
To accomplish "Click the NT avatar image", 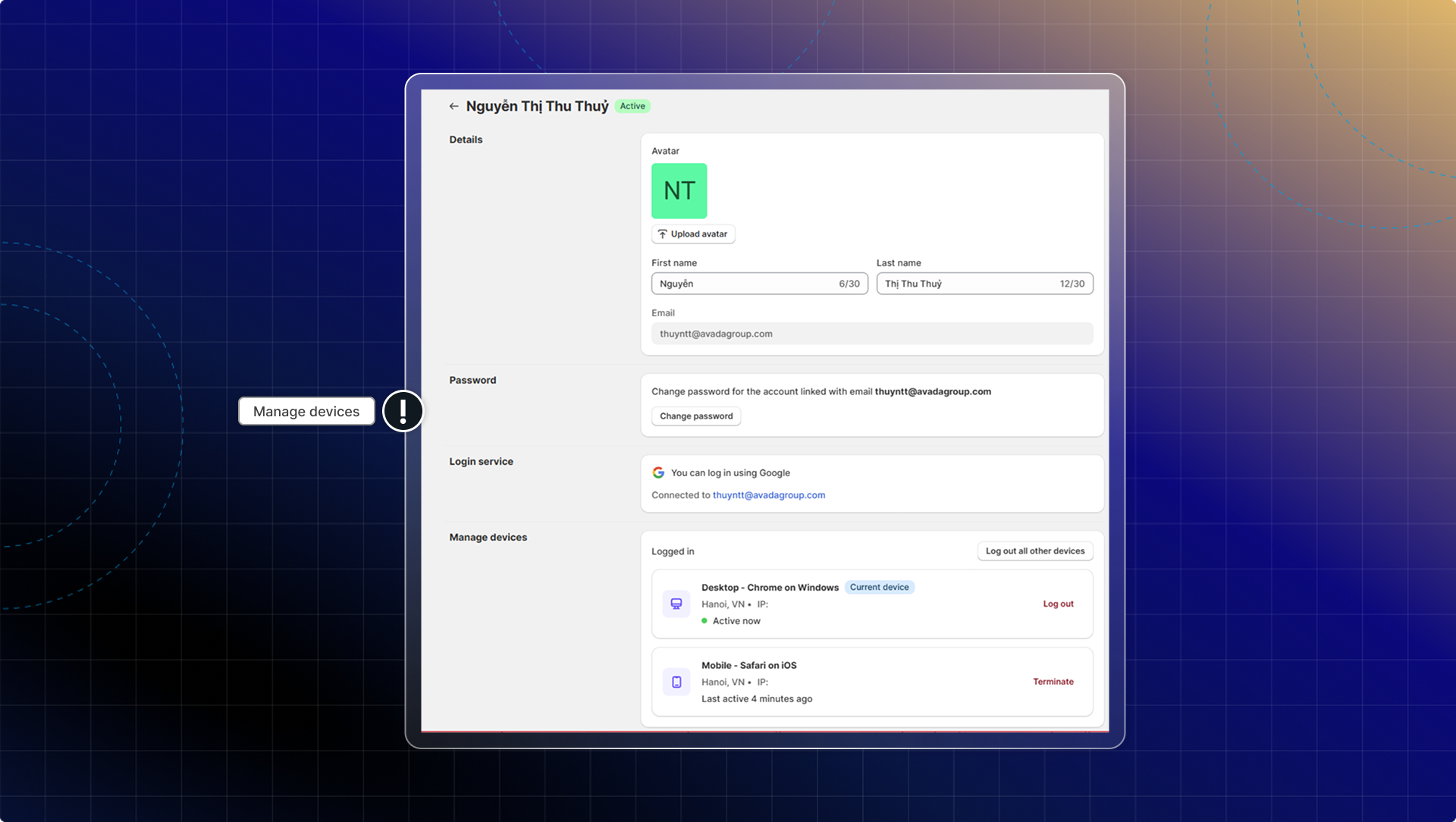I will 679,191.
